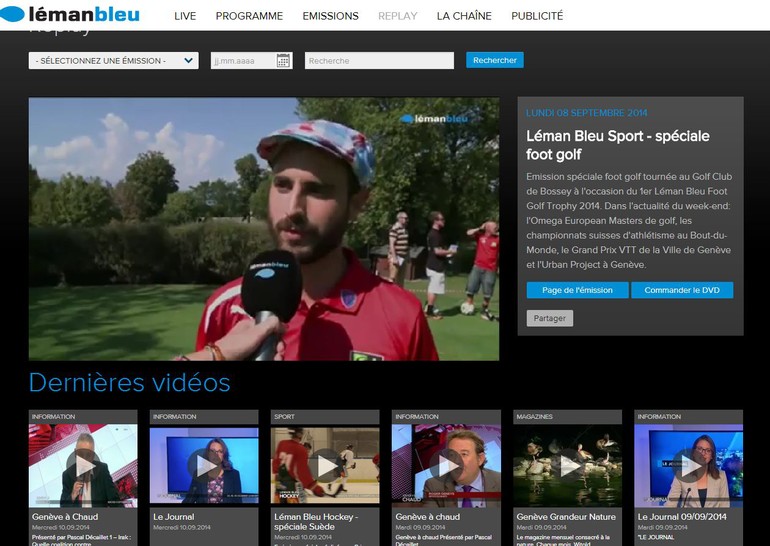770x546 pixels.
Task: Go to the PUBLICITÉ page
Action: point(537,16)
